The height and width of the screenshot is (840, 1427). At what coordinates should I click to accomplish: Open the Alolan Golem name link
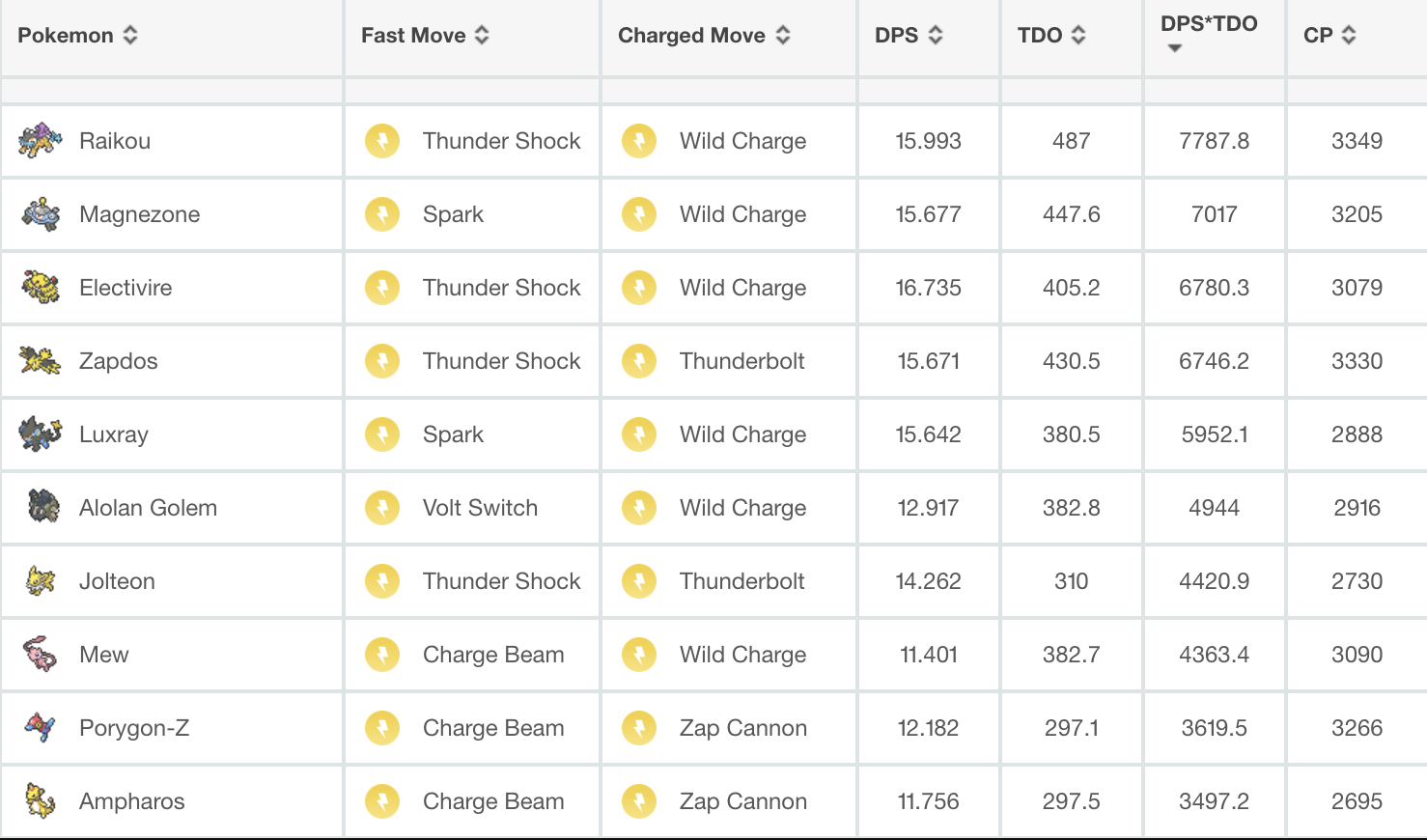[148, 508]
